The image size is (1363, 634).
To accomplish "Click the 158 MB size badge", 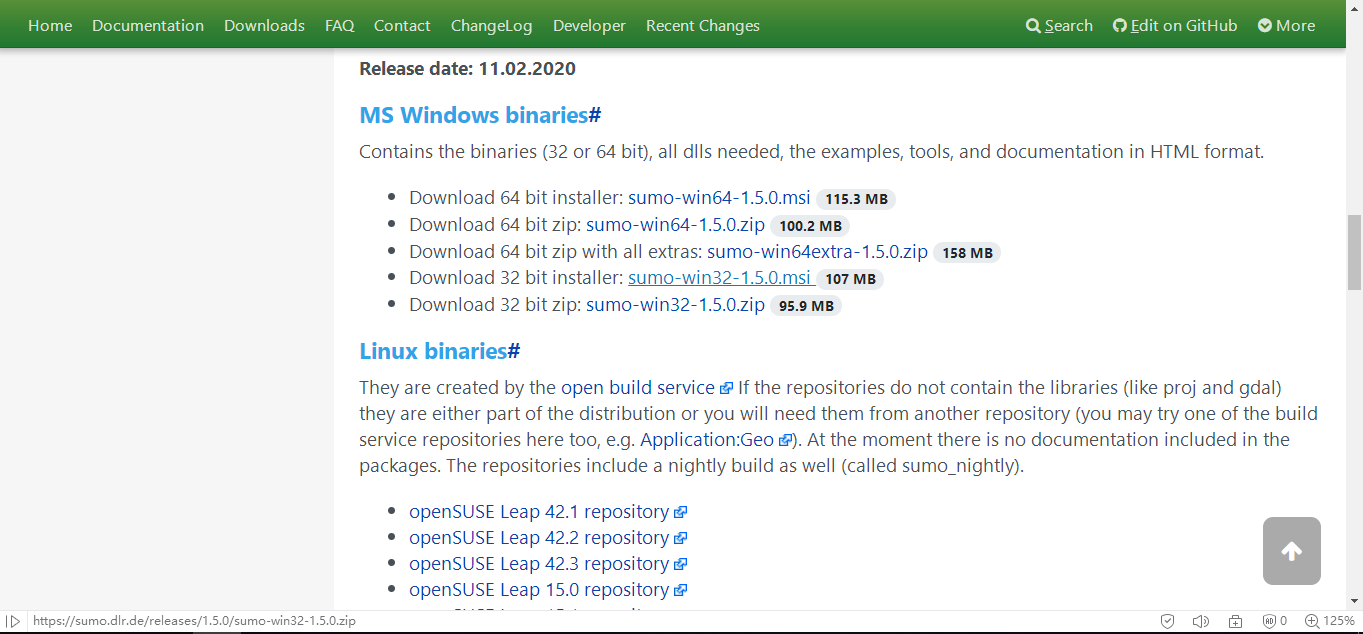I will coord(967,253).
